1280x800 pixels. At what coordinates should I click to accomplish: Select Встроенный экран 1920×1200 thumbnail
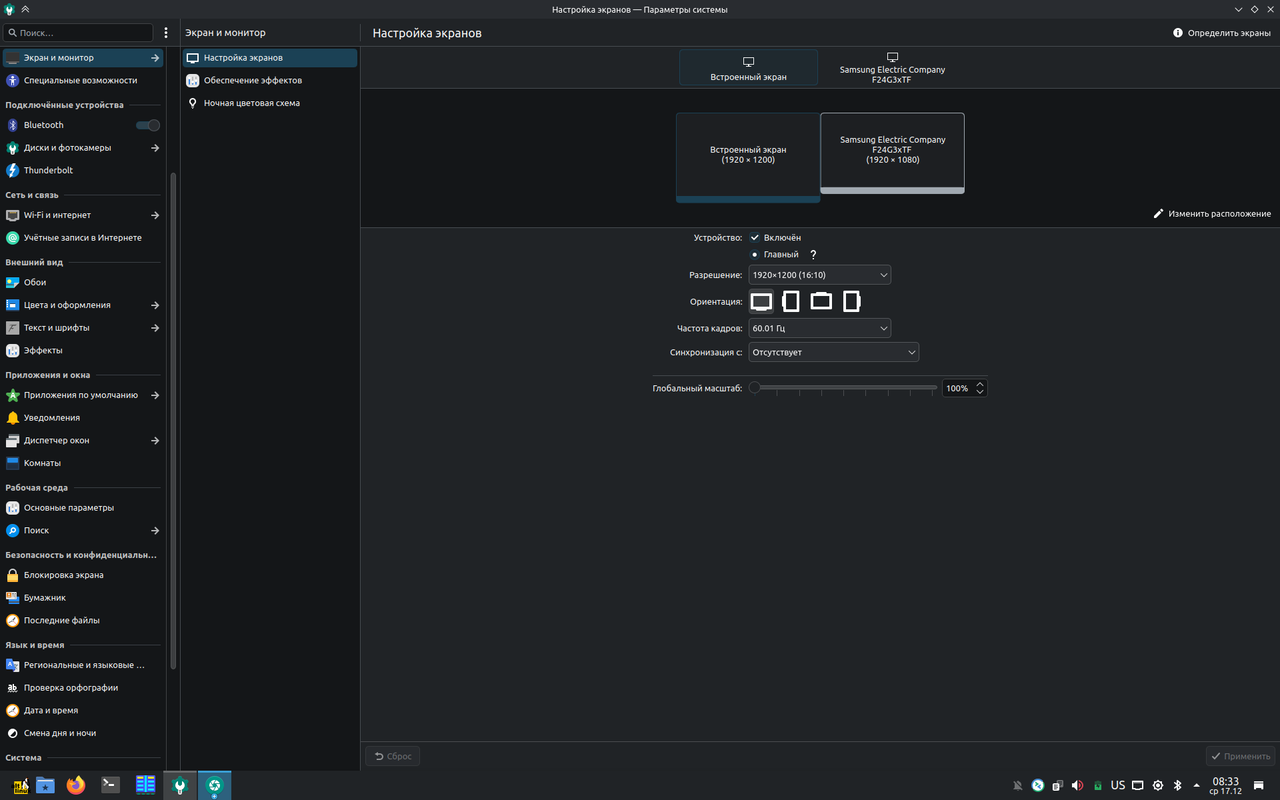(x=748, y=157)
